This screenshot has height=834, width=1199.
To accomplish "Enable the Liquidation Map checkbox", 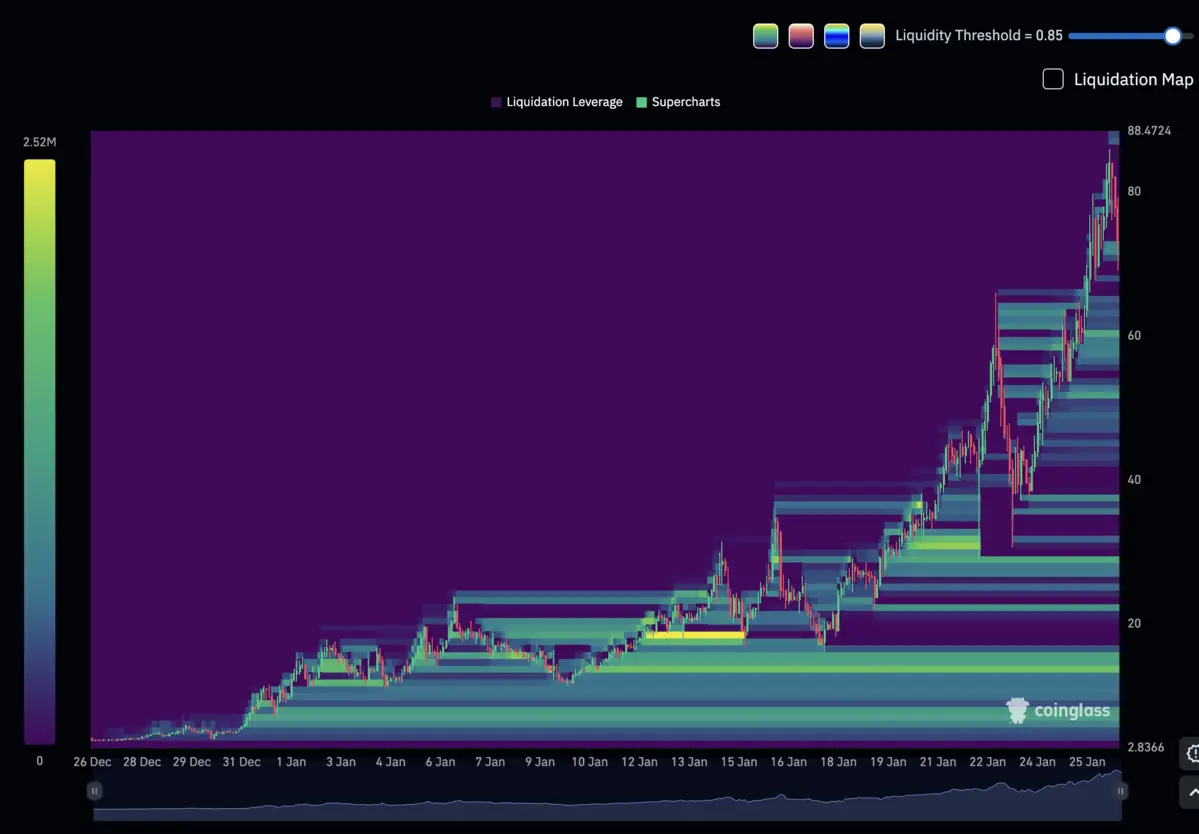I will [x=1052, y=79].
